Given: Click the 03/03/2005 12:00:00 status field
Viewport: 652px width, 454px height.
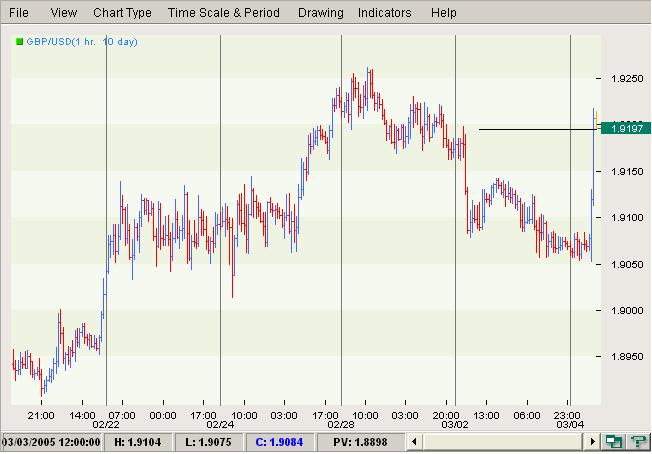Looking at the screenshot, I should [51, 442].
